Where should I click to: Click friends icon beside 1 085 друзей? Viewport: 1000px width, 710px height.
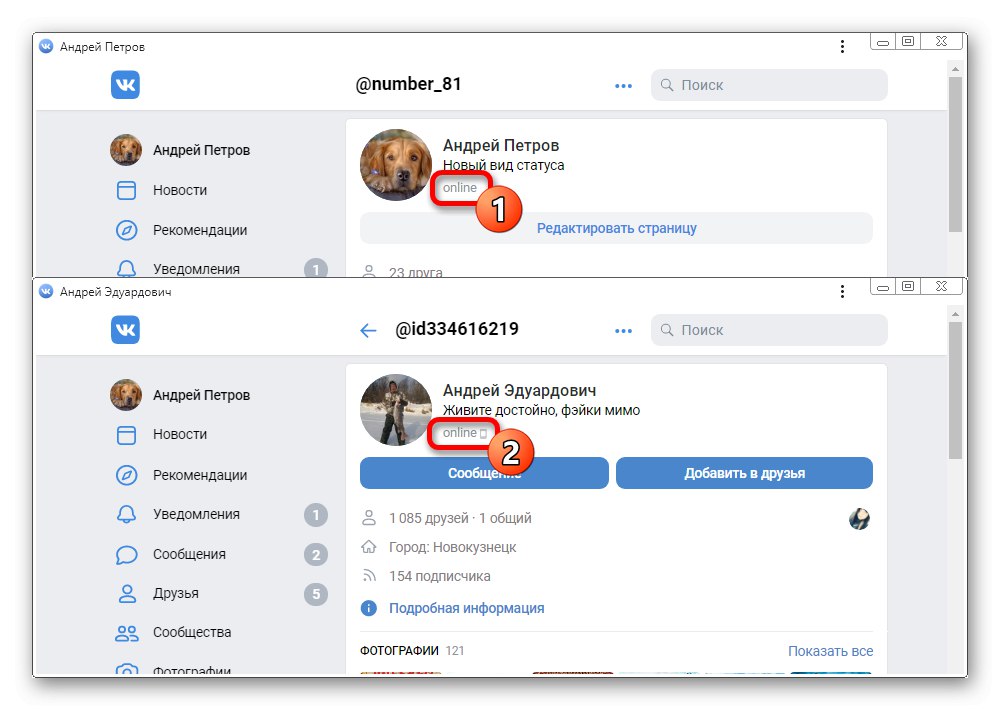pyautogui.click(x=369, y=517)
